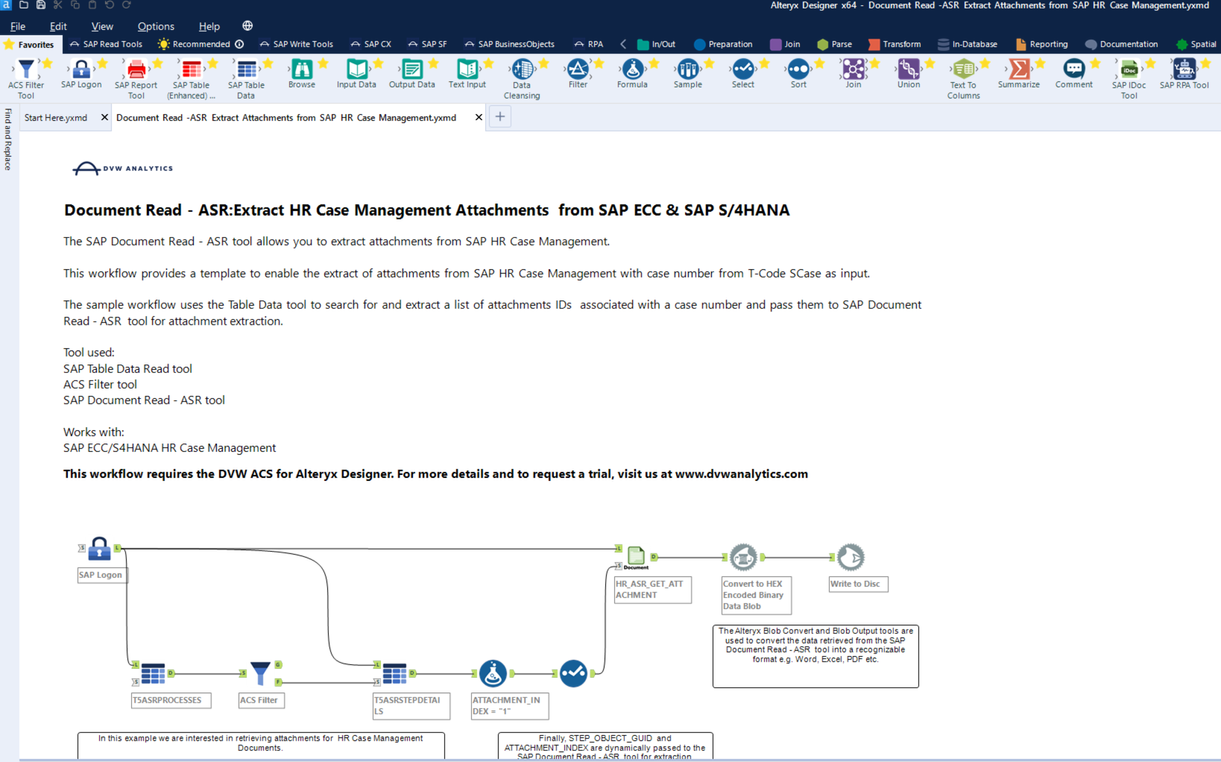Screen dimensions: 1221x762
Task: Open the Preparation palette category
Action: pos(723,44)
